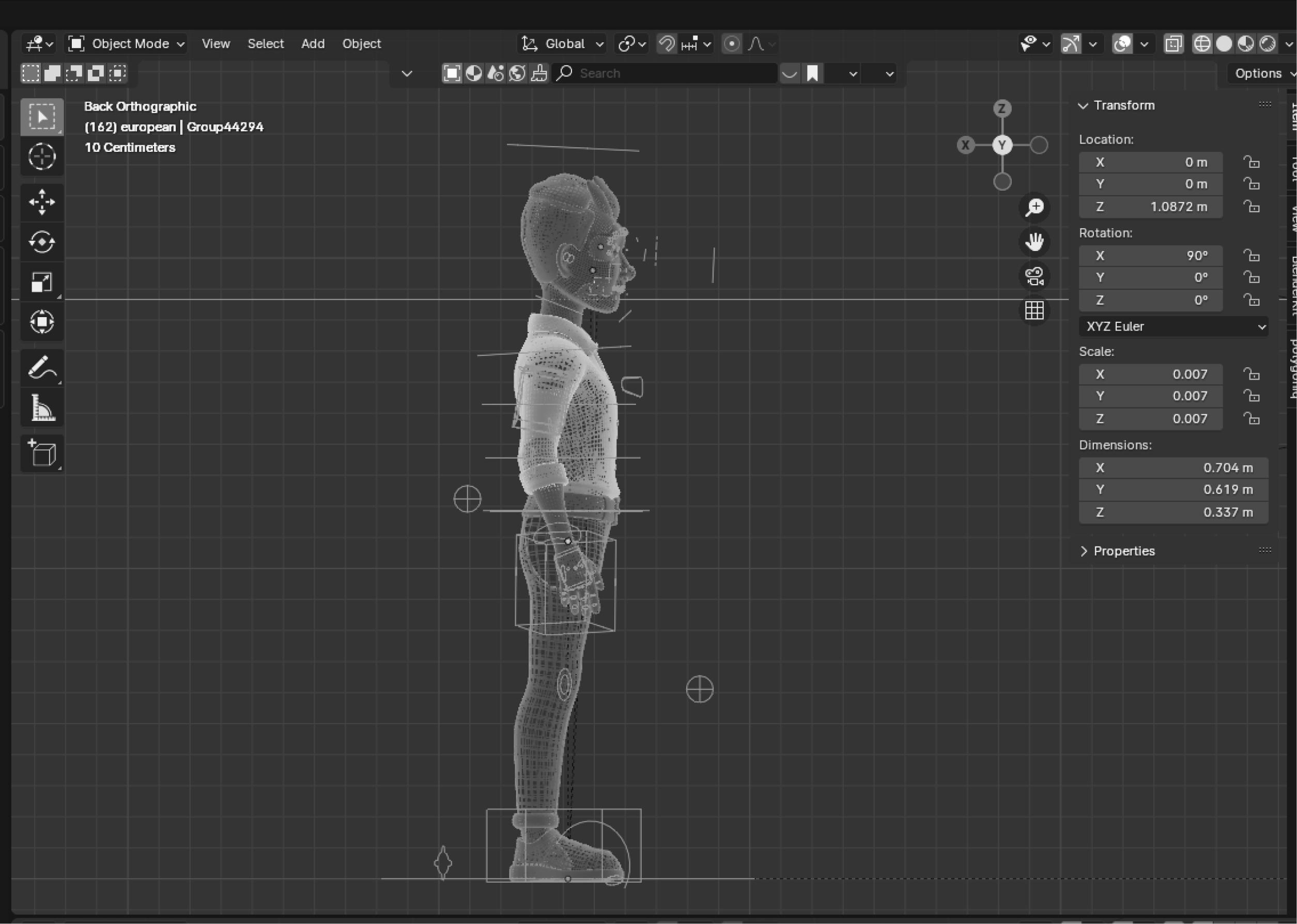Select the Annotate pencil tool
1297x924 pixels.
[x=41, y=368]
